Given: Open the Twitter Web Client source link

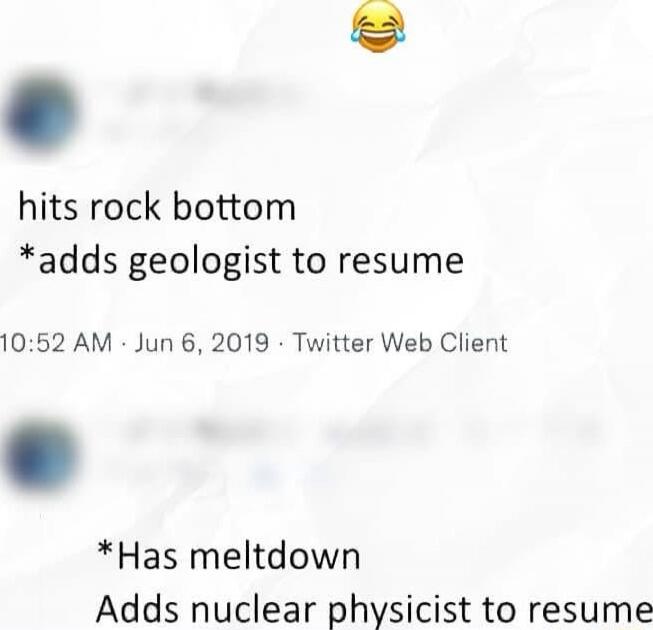Looking at the screenshot, I should click(x=400, y=343).
